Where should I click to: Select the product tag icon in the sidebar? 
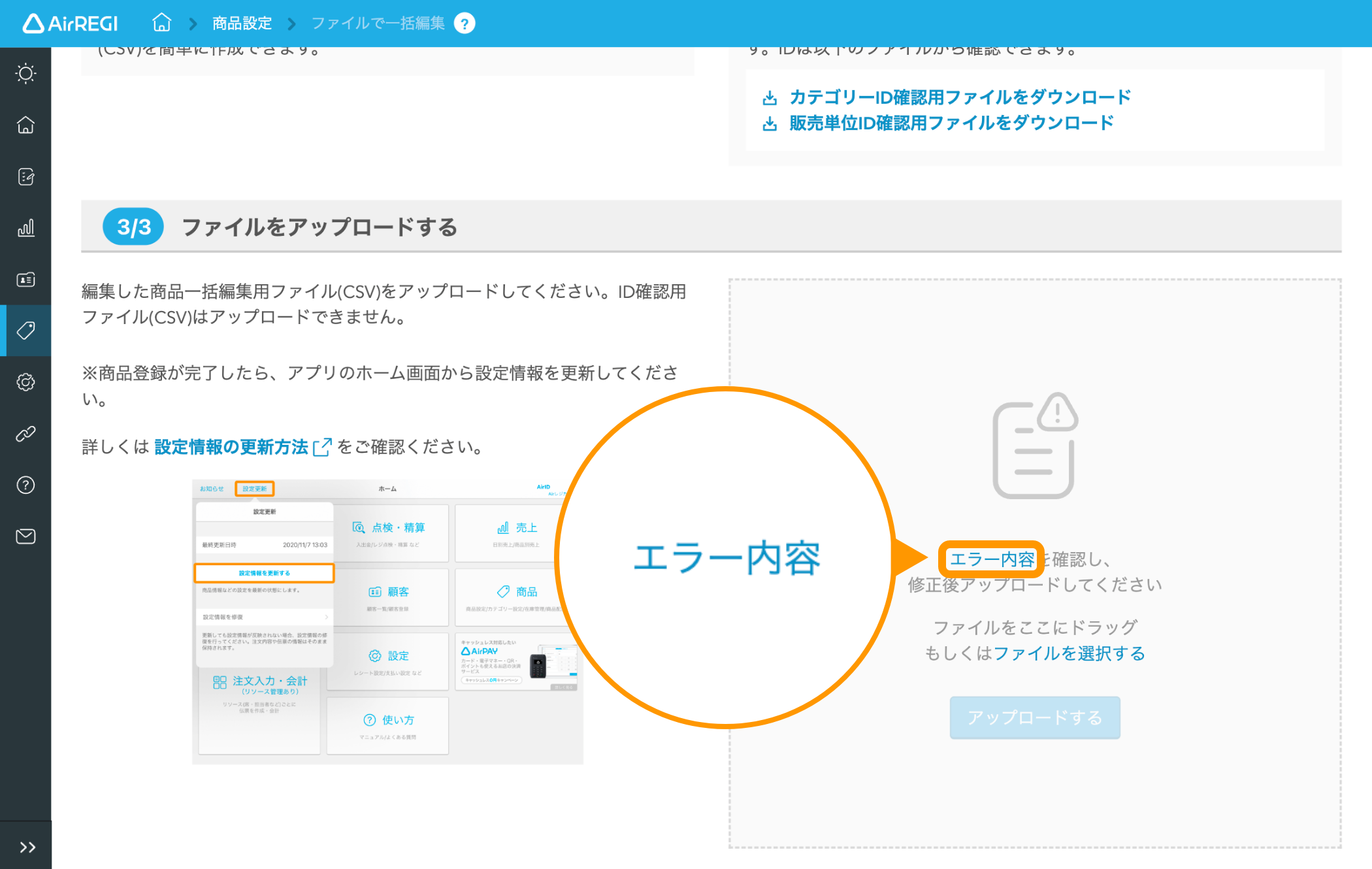coord(25,331)
